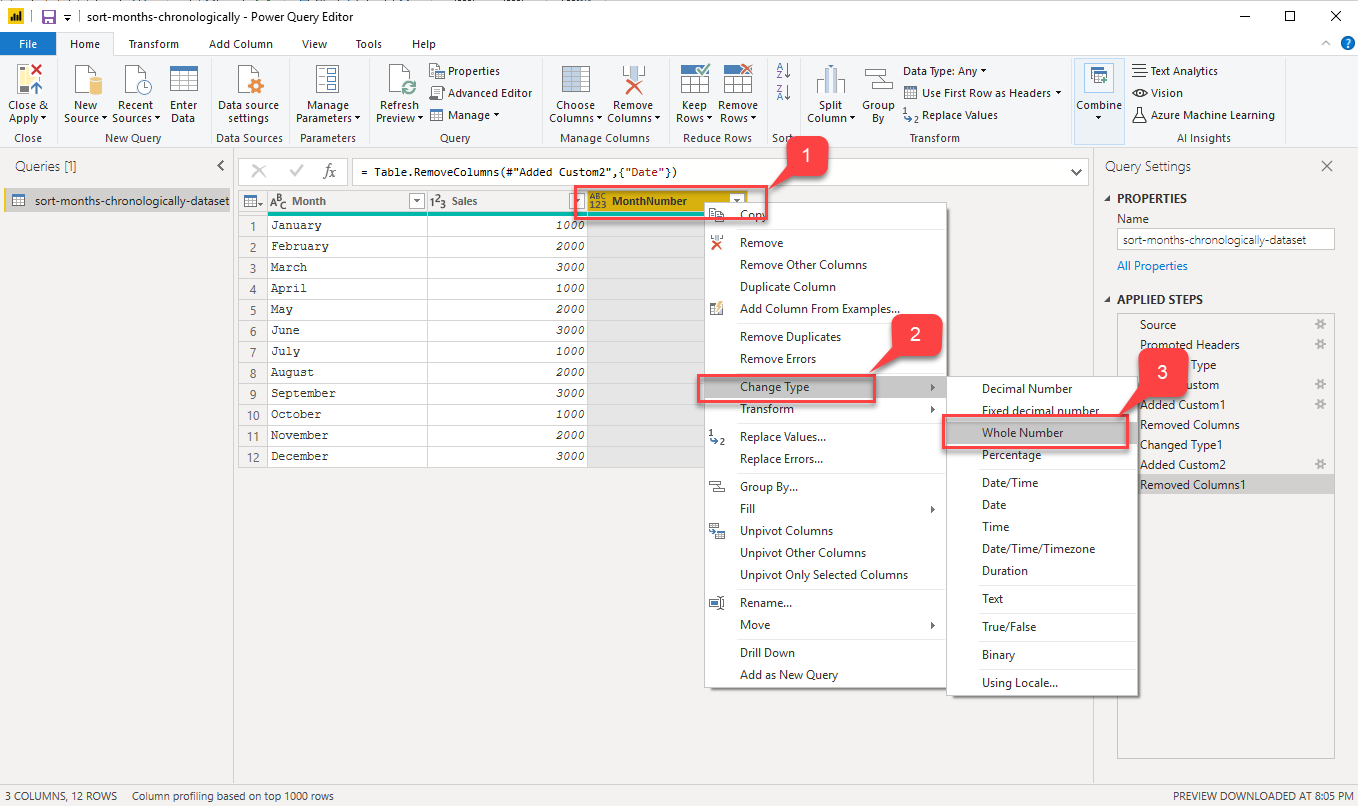Open the Data Type: Any dropdown
The width and height of the screenshot is (1358, 806).
pos(944,71)
